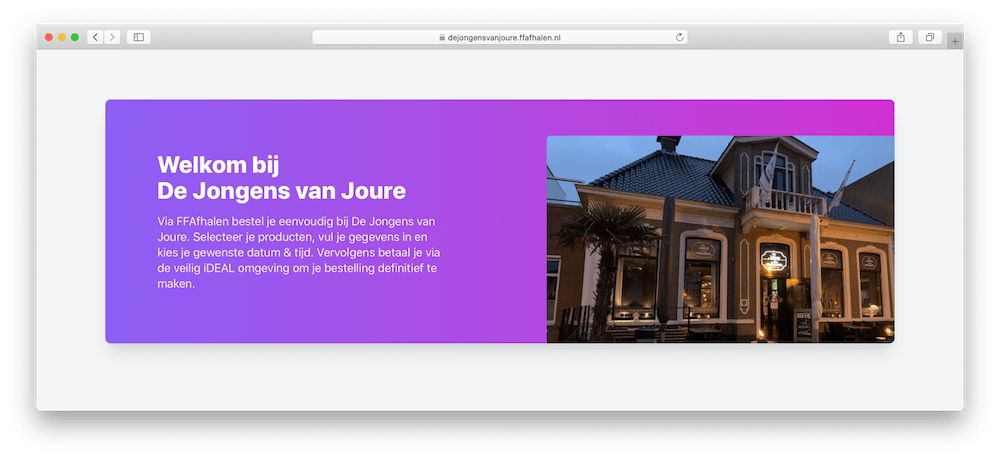Click the 'De Jongens van Joure' heading
Viewport: 1000px width, 459px height.
pyautogui.click(x=281, y=191)
